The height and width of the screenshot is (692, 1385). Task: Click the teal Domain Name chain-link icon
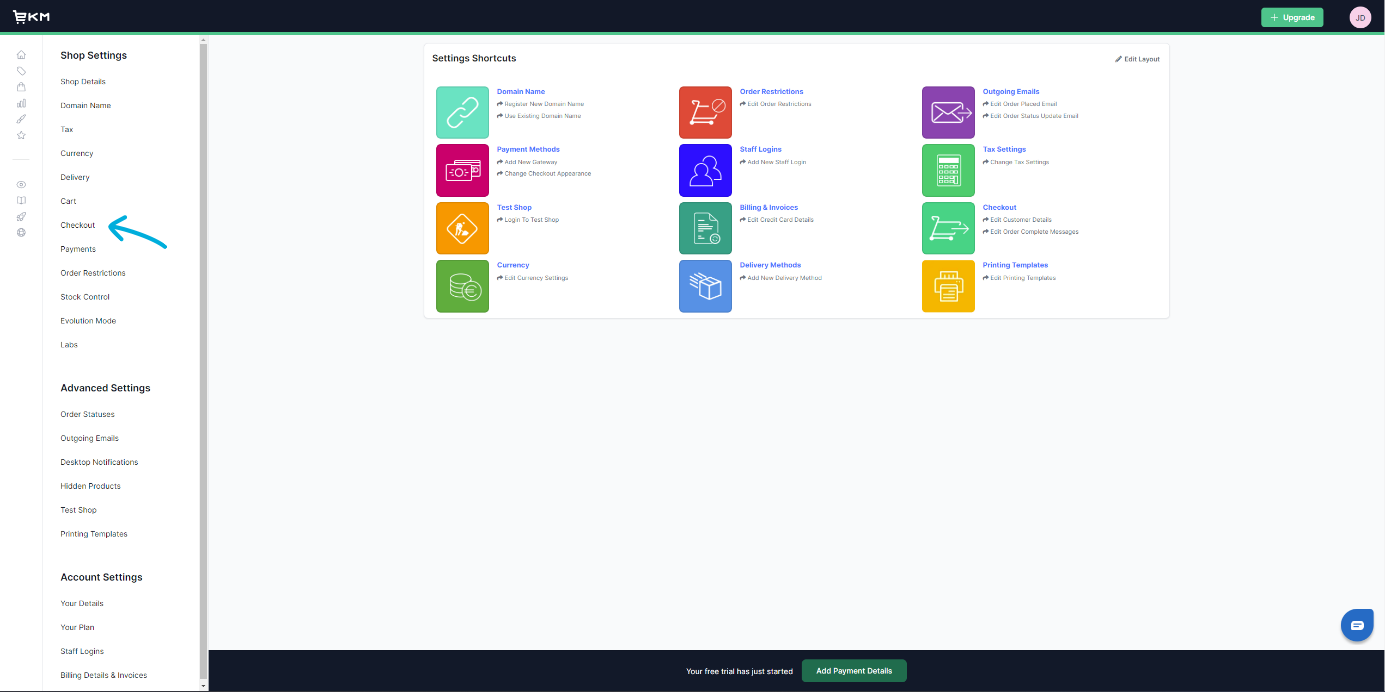coord(462,112)
